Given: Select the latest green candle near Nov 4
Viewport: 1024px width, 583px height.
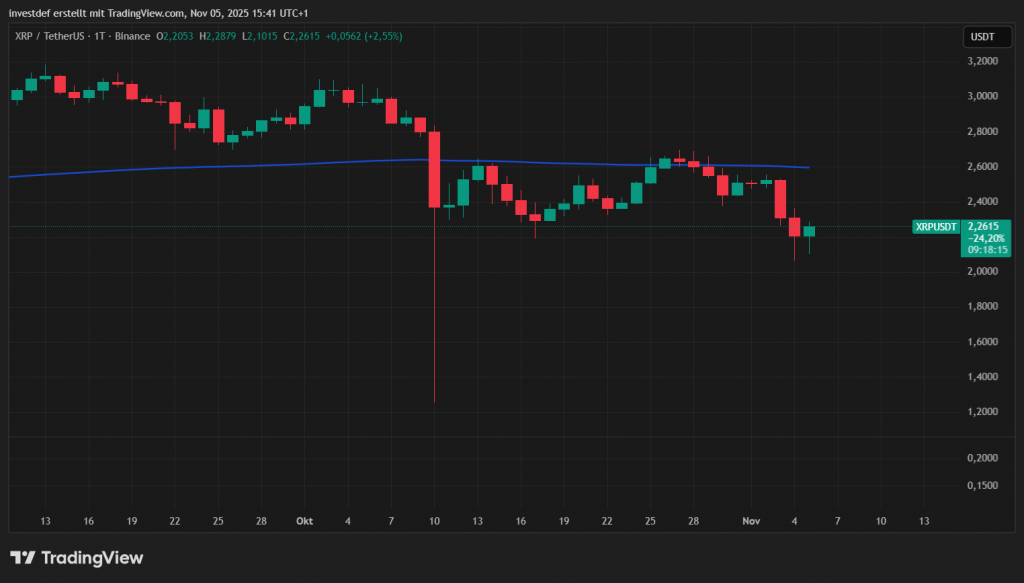Looking at the screenshot, I should [x=808, y=232].
